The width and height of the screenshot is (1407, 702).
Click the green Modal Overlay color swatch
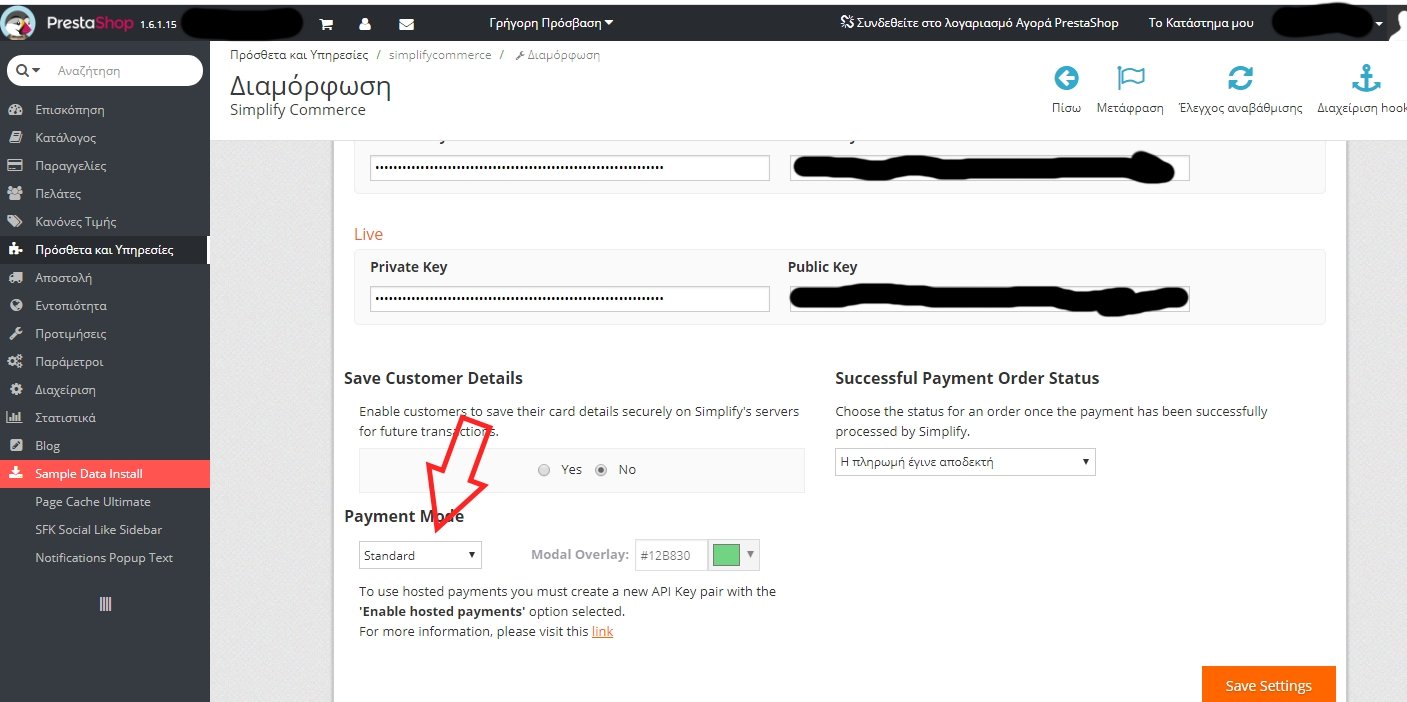726,555
